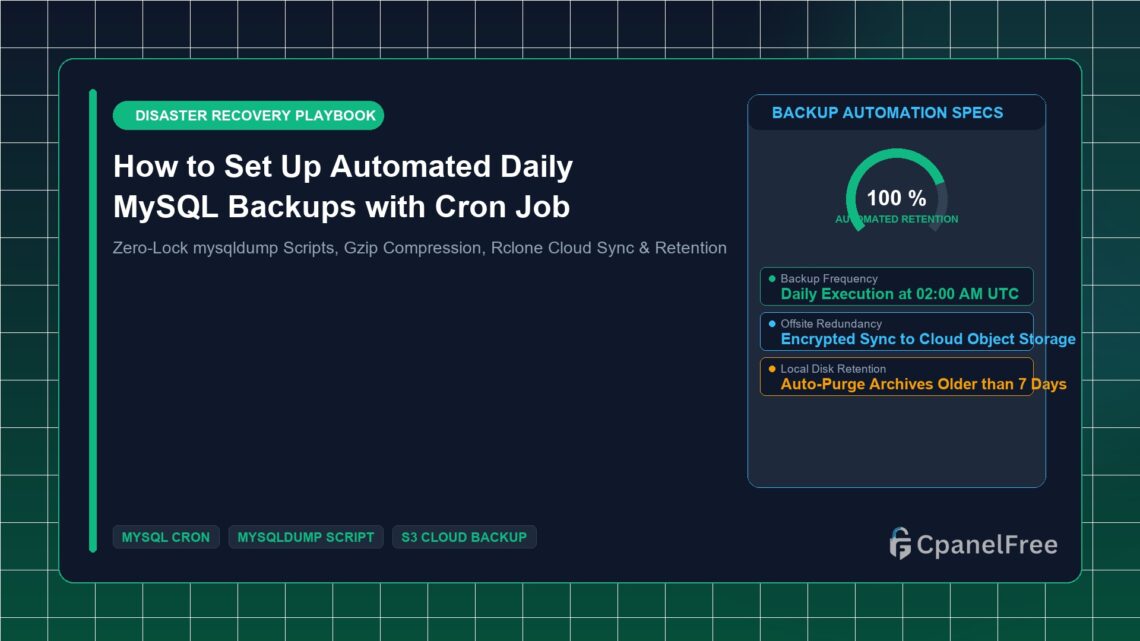
Task: Click the CpanelFree logo icon
Action: 900,544
